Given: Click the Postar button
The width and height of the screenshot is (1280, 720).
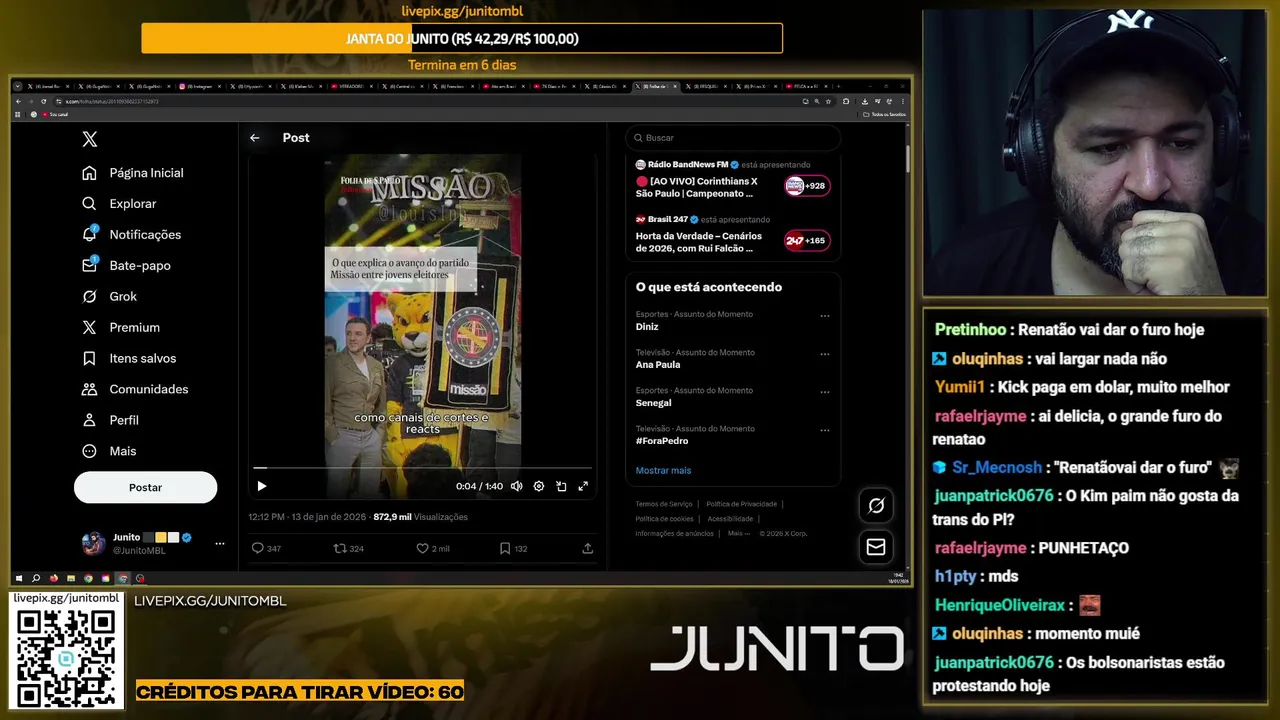Looking at the screenshot, I should click(x=145, y=488).
